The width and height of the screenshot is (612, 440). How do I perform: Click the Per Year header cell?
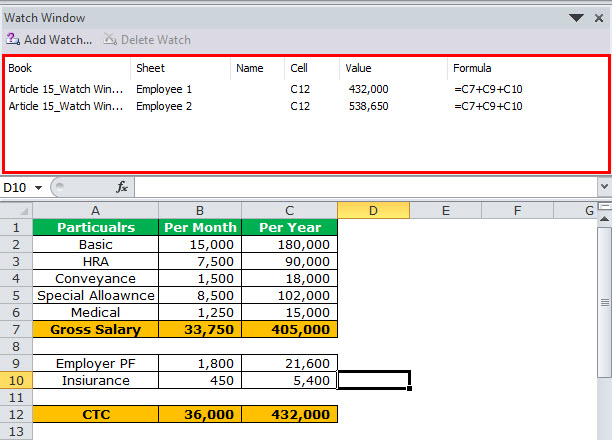click(290, 228)
